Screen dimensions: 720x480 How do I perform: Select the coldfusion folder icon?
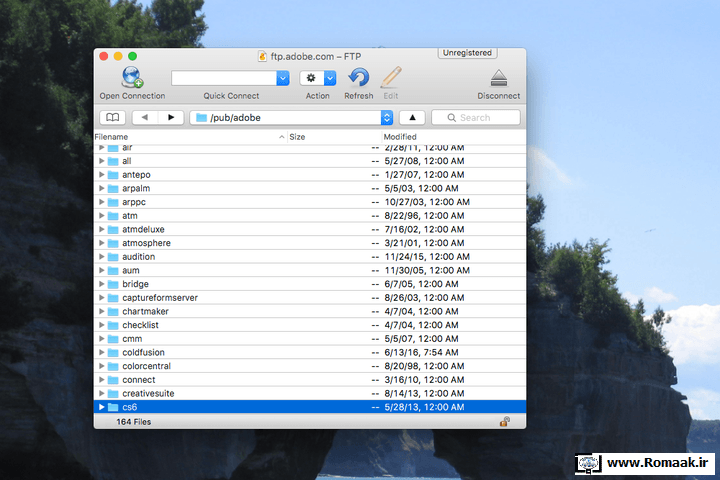[x=113, y=352]
